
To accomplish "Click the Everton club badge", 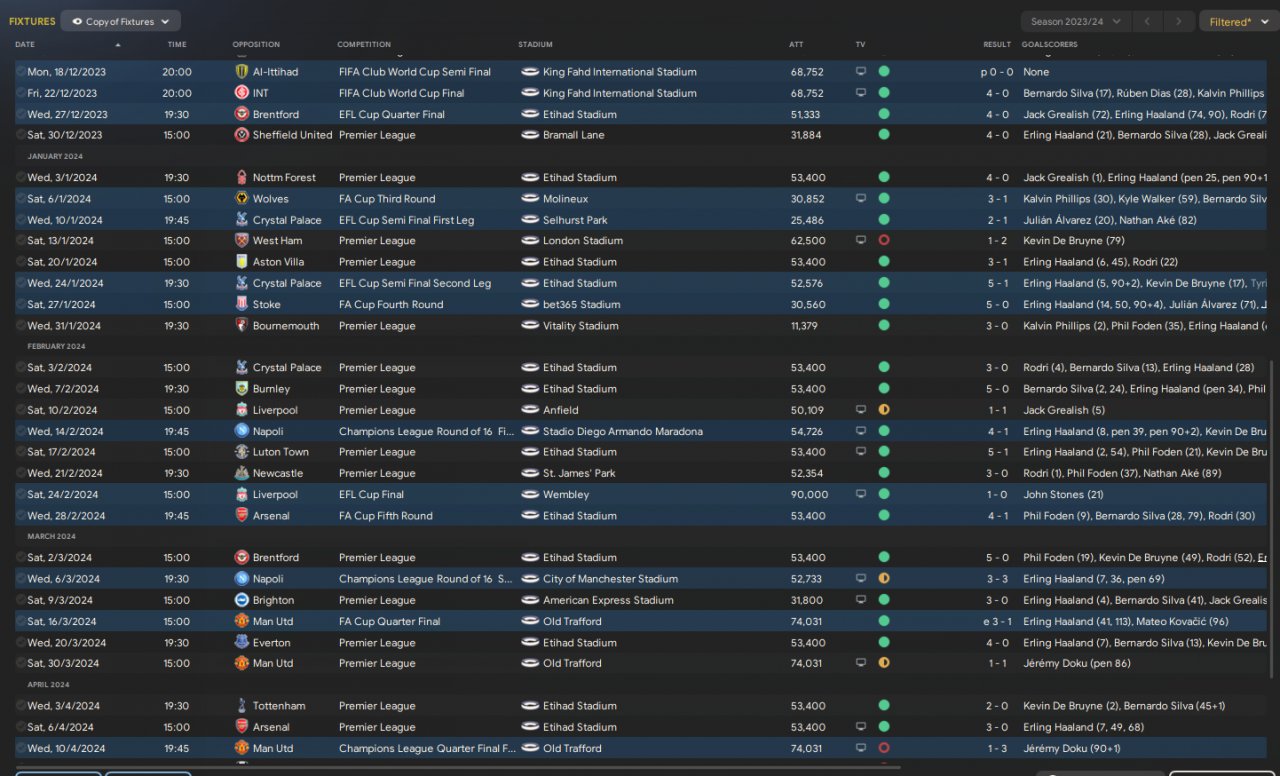I will pos(241,643).
